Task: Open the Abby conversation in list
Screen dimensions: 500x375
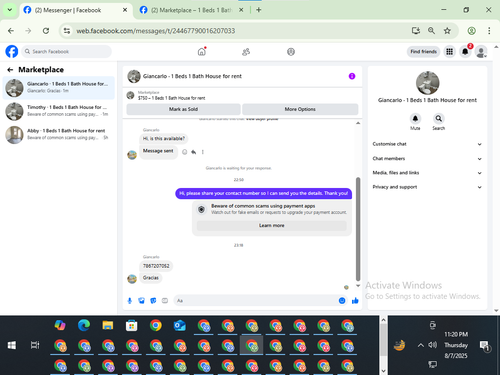Action: tap(59, 134)
